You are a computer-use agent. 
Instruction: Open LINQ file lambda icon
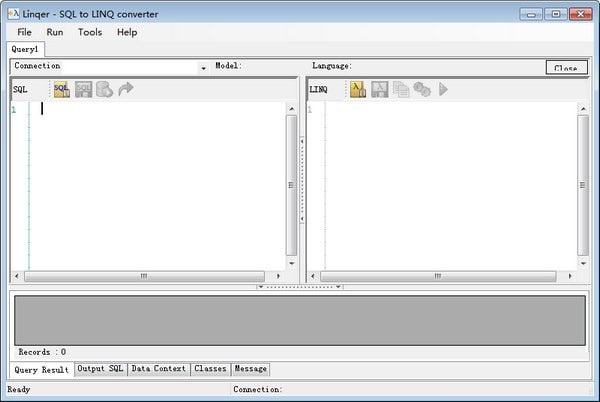click(x=358, y=90)
